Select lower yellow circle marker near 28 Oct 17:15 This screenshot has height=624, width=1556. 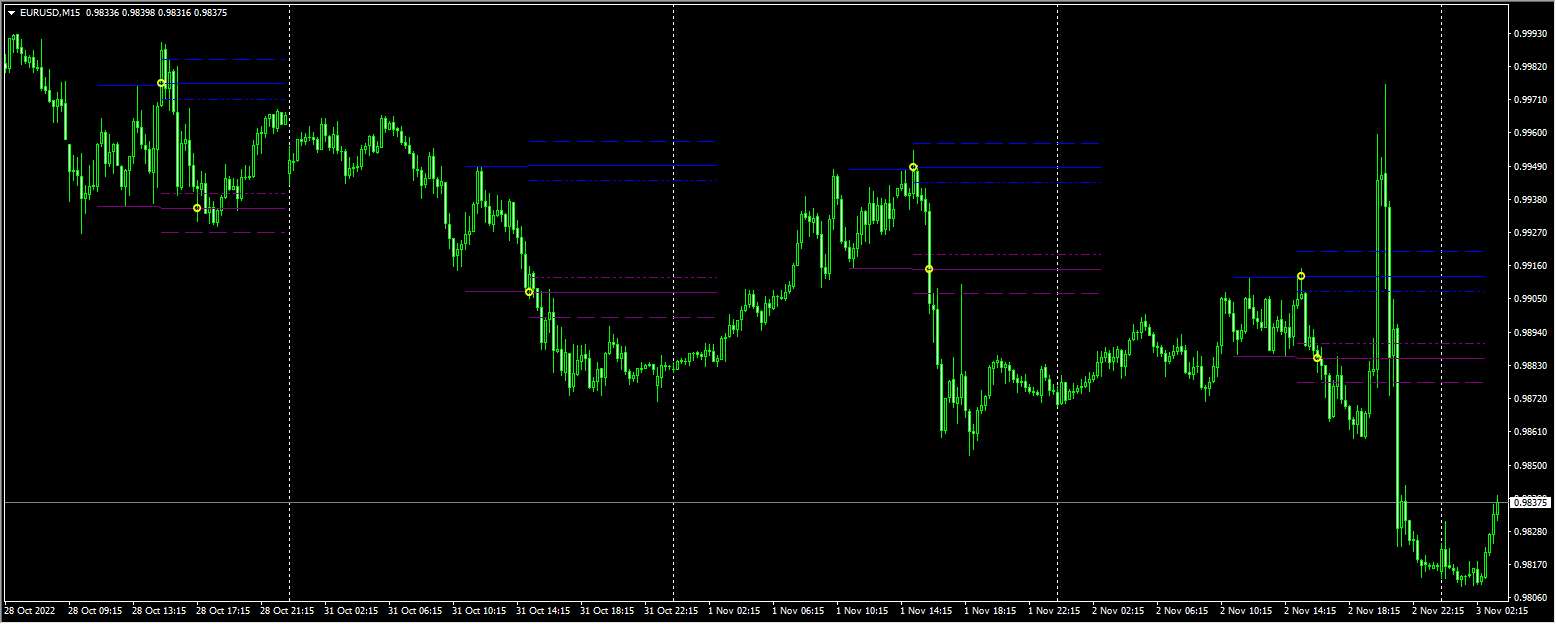click(x=196, y=208)
